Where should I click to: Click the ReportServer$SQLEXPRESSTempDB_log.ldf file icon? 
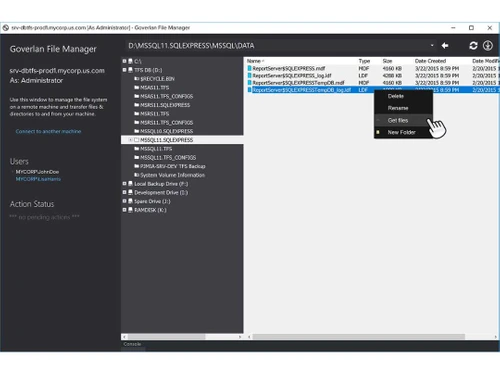[x=249, y=90]
